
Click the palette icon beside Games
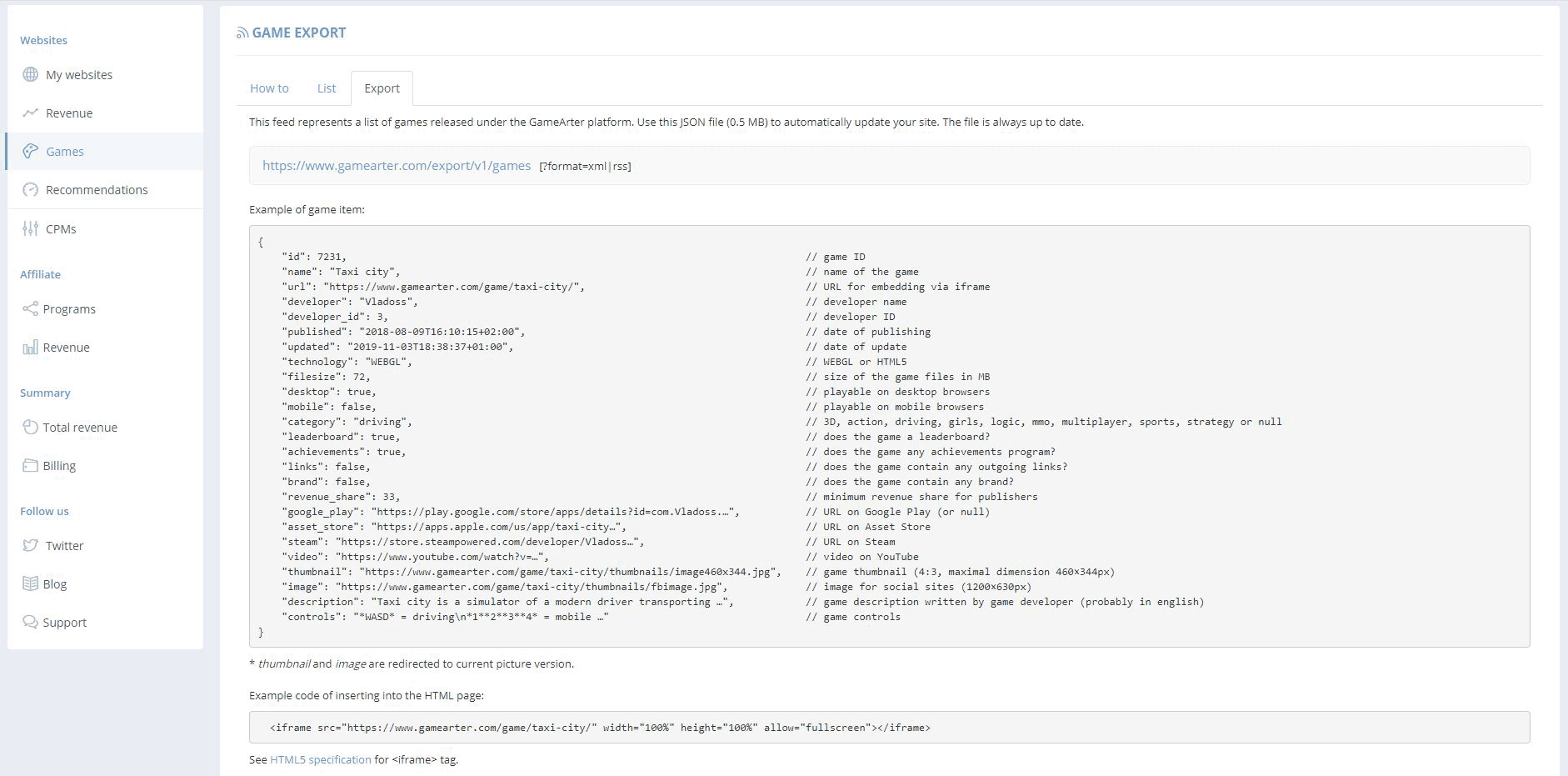point(31,151)
